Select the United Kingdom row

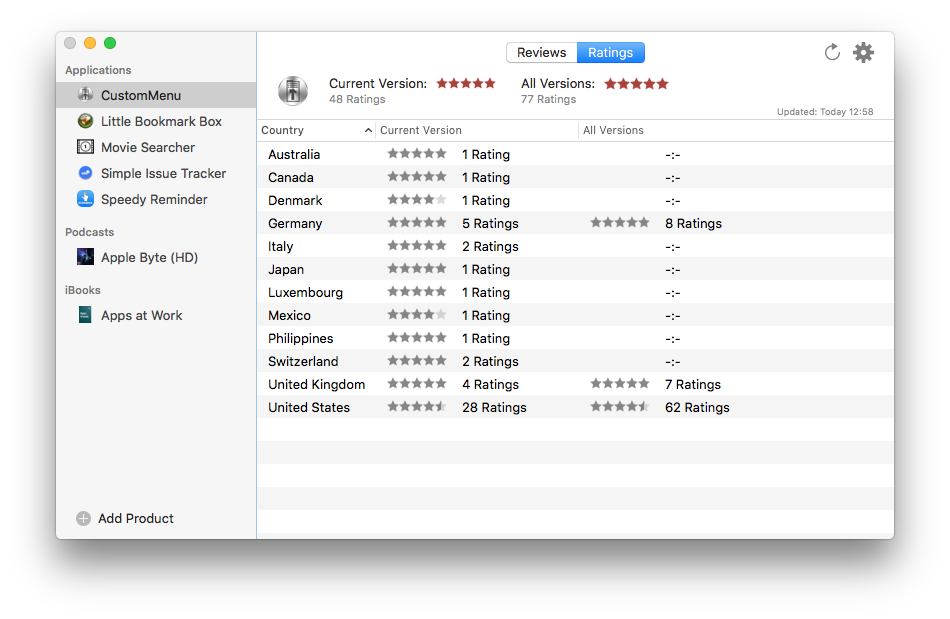point(576,385)
